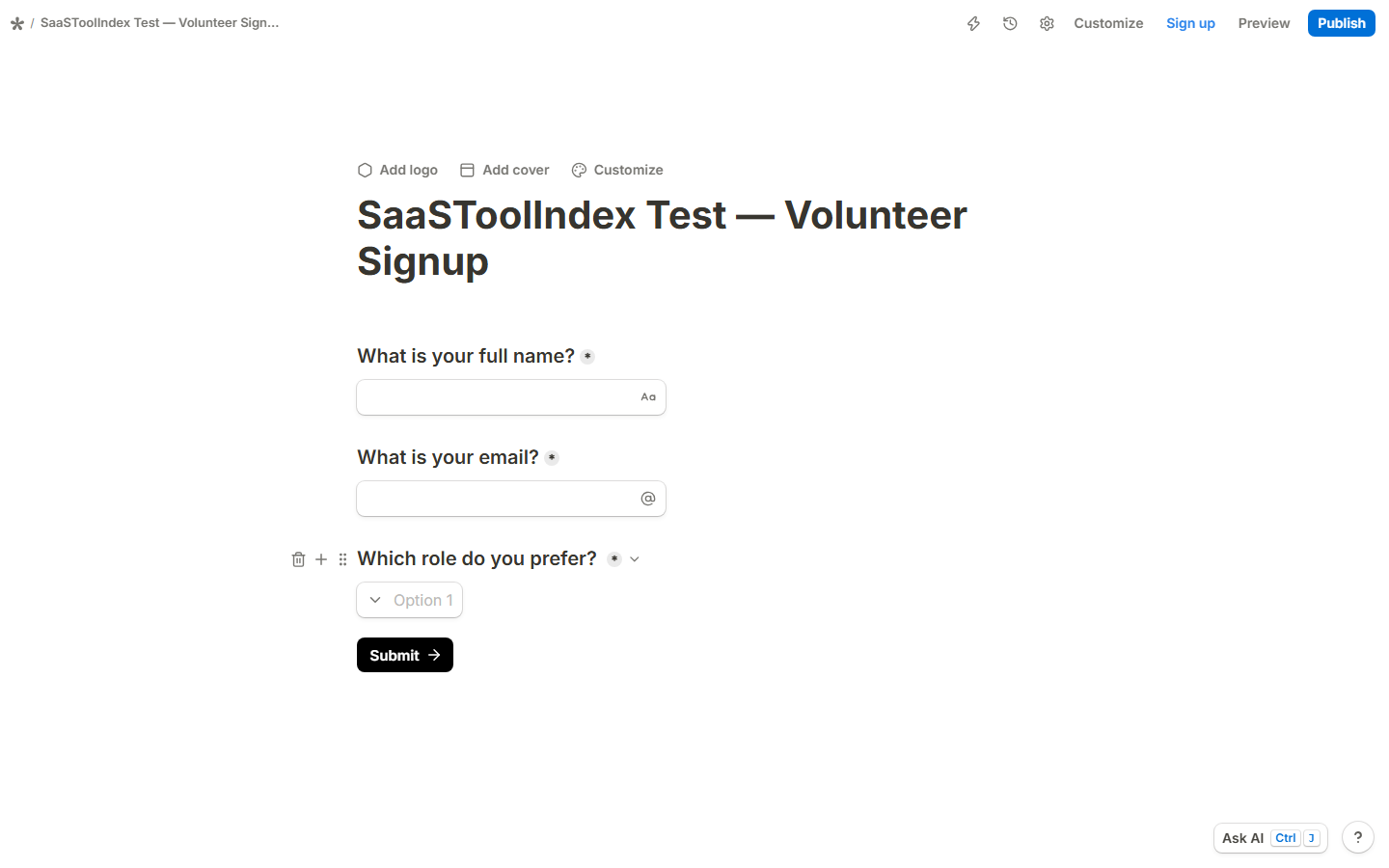Toggle required asterisk on full name question
This screenshot has width=1389, height=868.
tap(587, 357)
